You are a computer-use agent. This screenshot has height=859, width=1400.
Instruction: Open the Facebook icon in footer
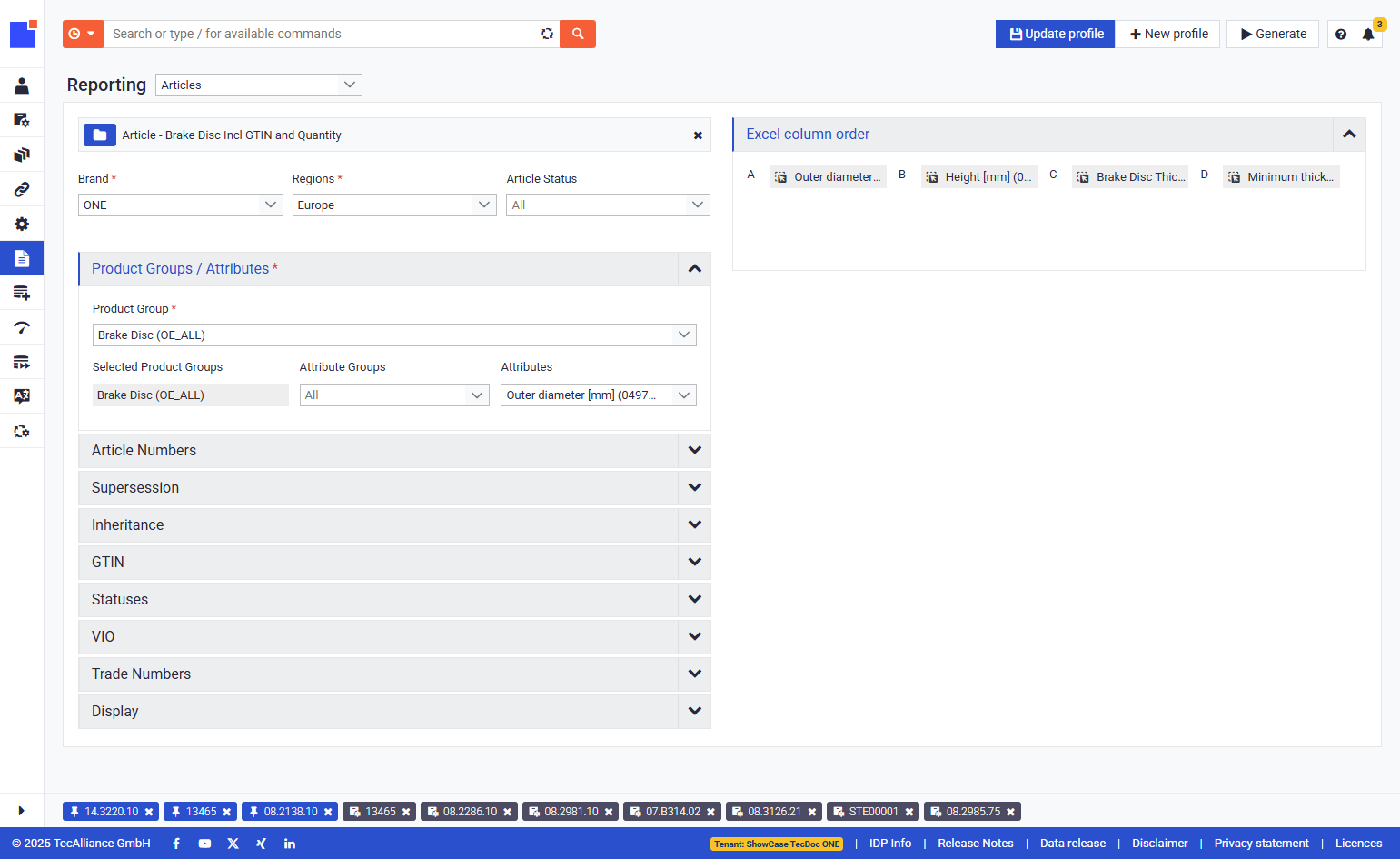(176, 844)
